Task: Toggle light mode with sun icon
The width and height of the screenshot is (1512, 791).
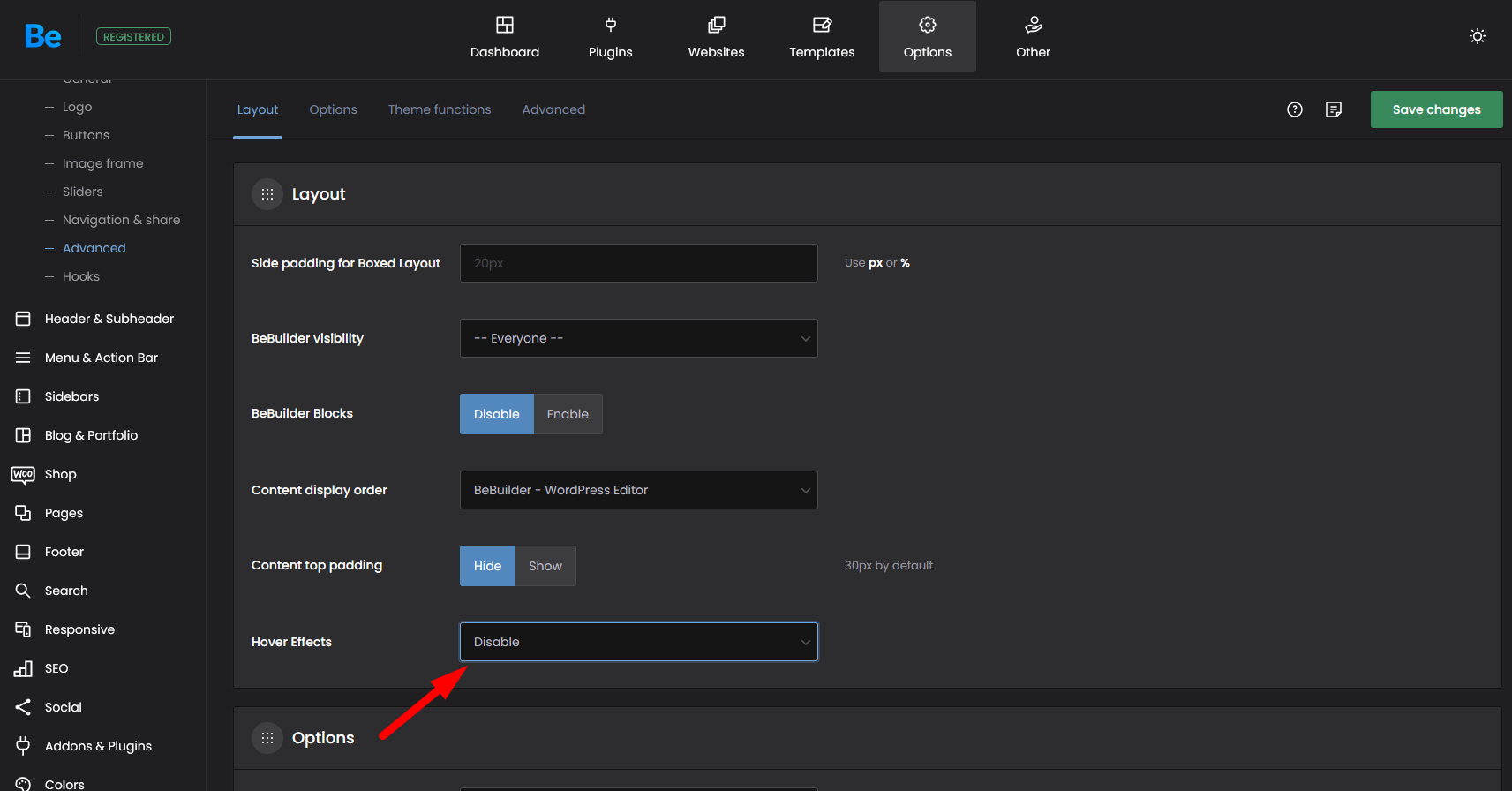Action: coord(1478,36)
